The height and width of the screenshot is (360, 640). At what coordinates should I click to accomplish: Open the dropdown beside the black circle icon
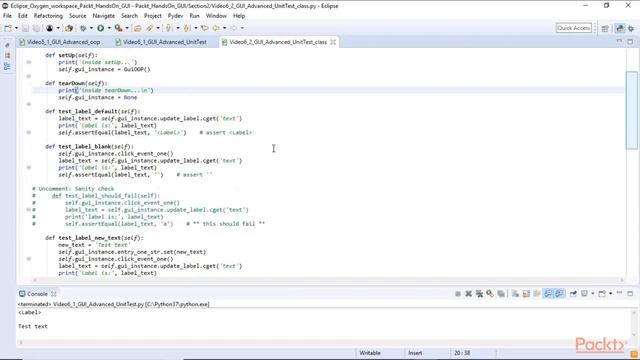pyautogui.click(x=58, y=28)
